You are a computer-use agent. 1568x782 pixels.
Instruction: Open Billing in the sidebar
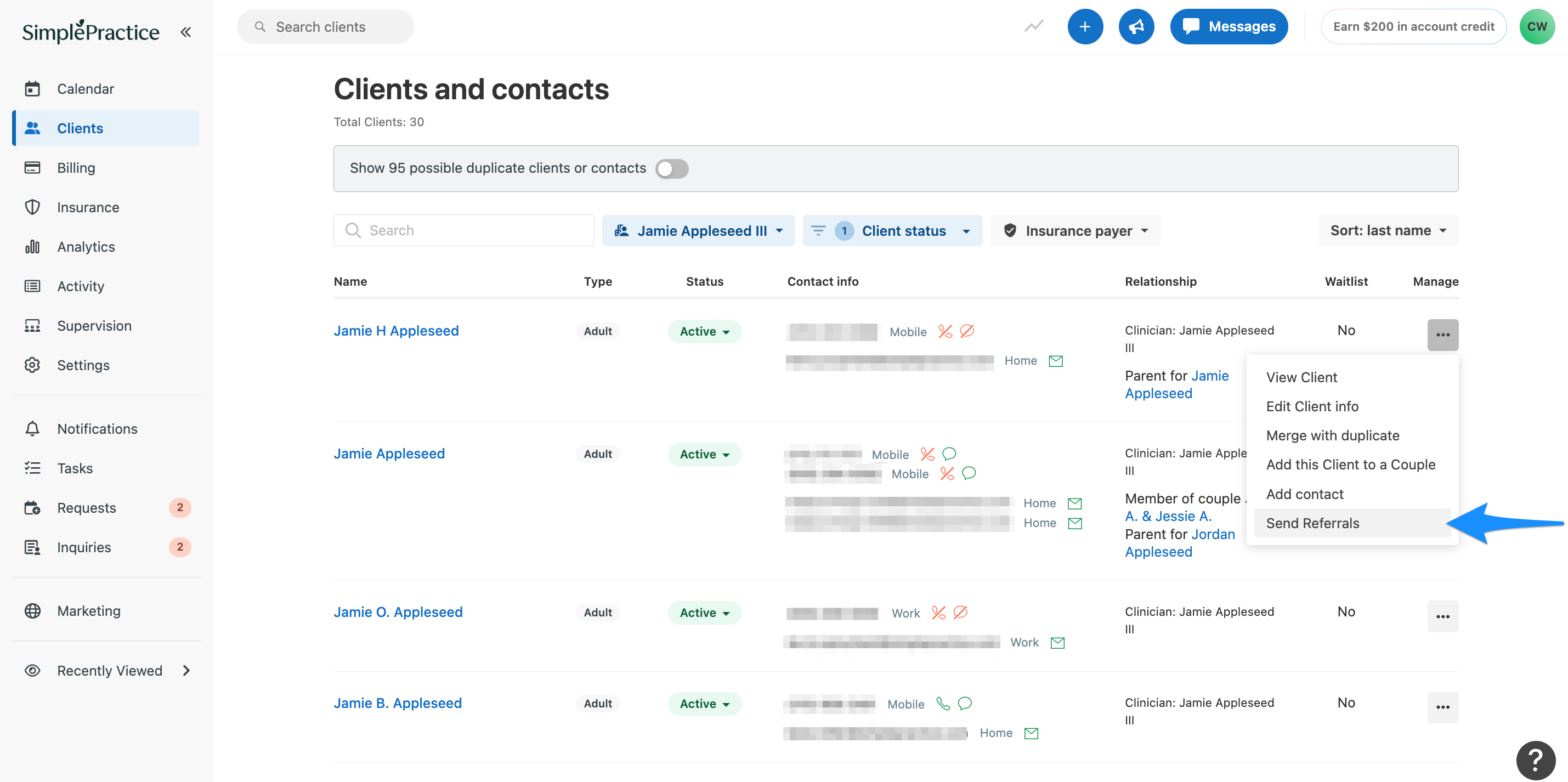(106, 168)
